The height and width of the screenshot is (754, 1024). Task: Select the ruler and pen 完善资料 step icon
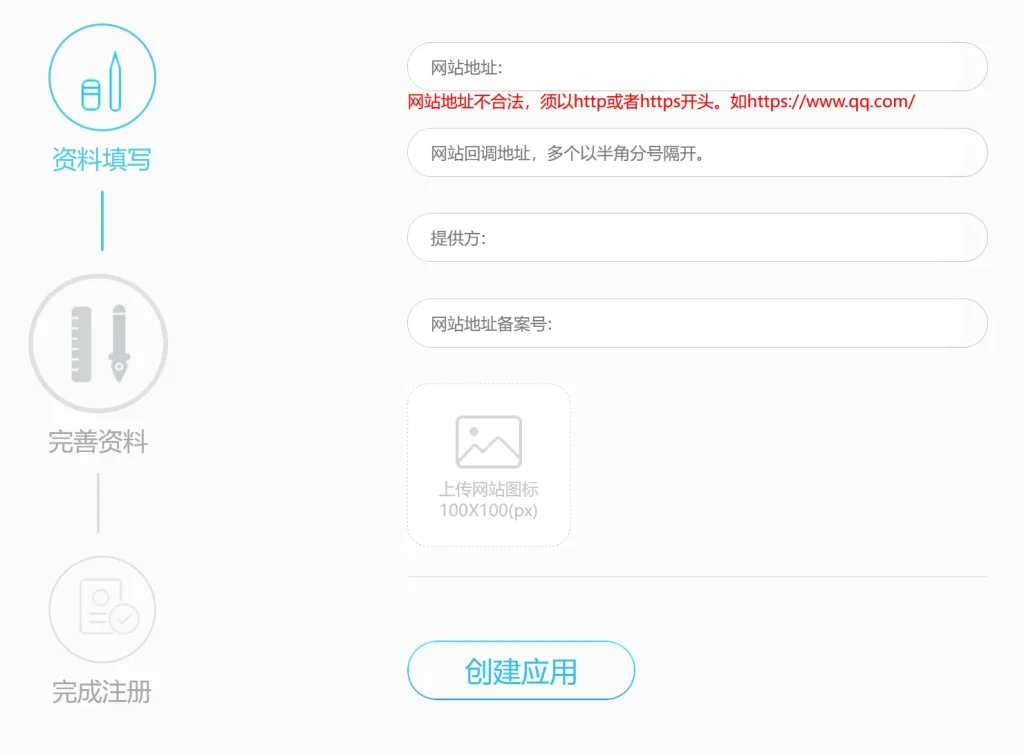98,342
